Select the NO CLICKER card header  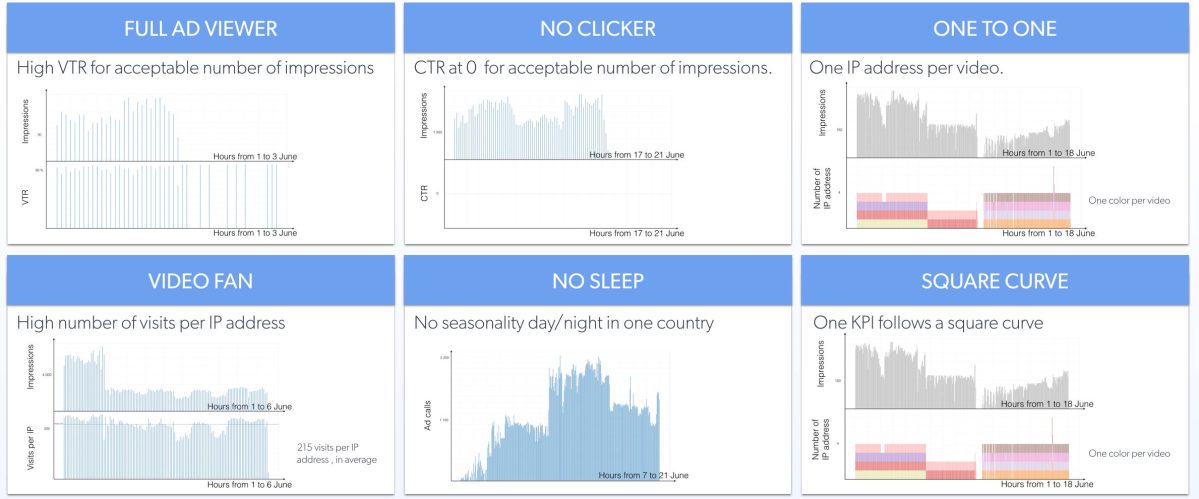tap(597, 28)
